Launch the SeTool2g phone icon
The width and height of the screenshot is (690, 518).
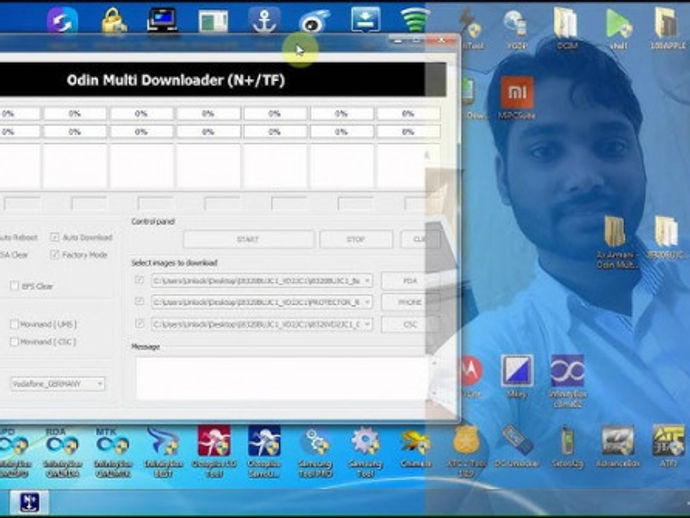point(567,446)
